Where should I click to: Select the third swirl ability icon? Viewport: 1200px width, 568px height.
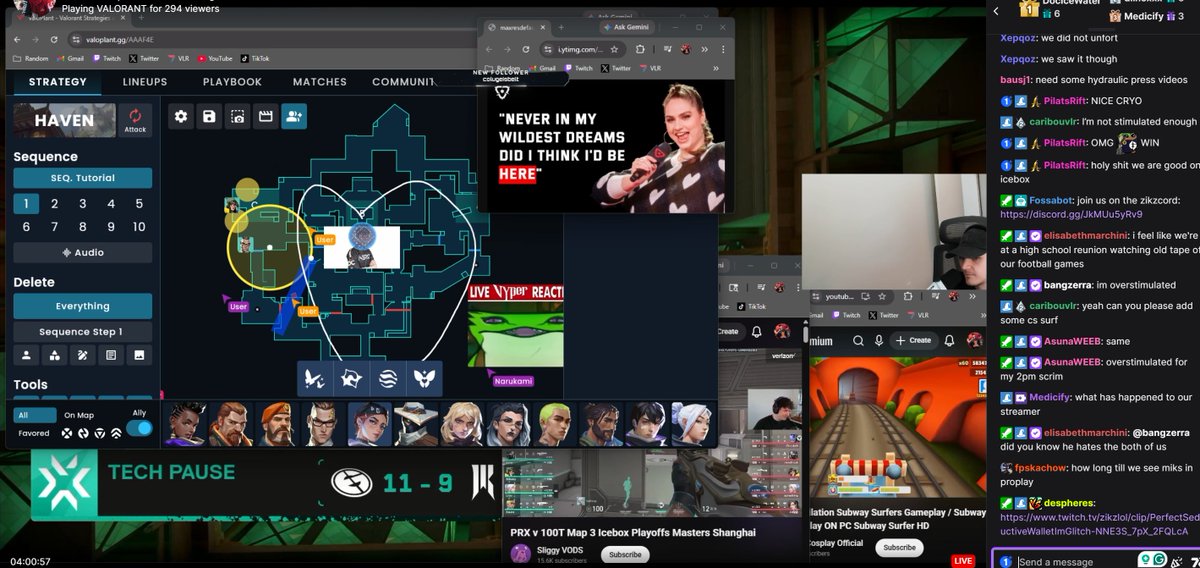(387, 379)
